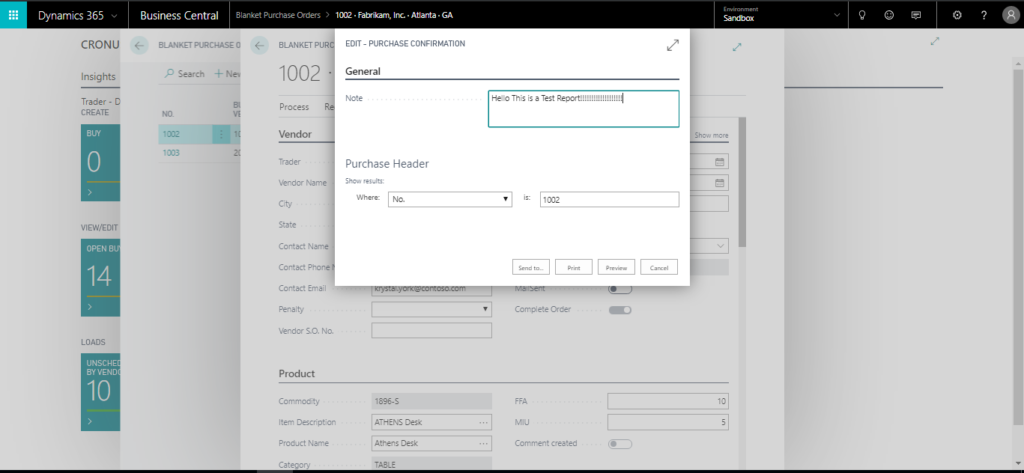Open the lightbulb Tell Me icon
Screen dimensions: 1024x473
pyautogui.click(x=861, y=16)
